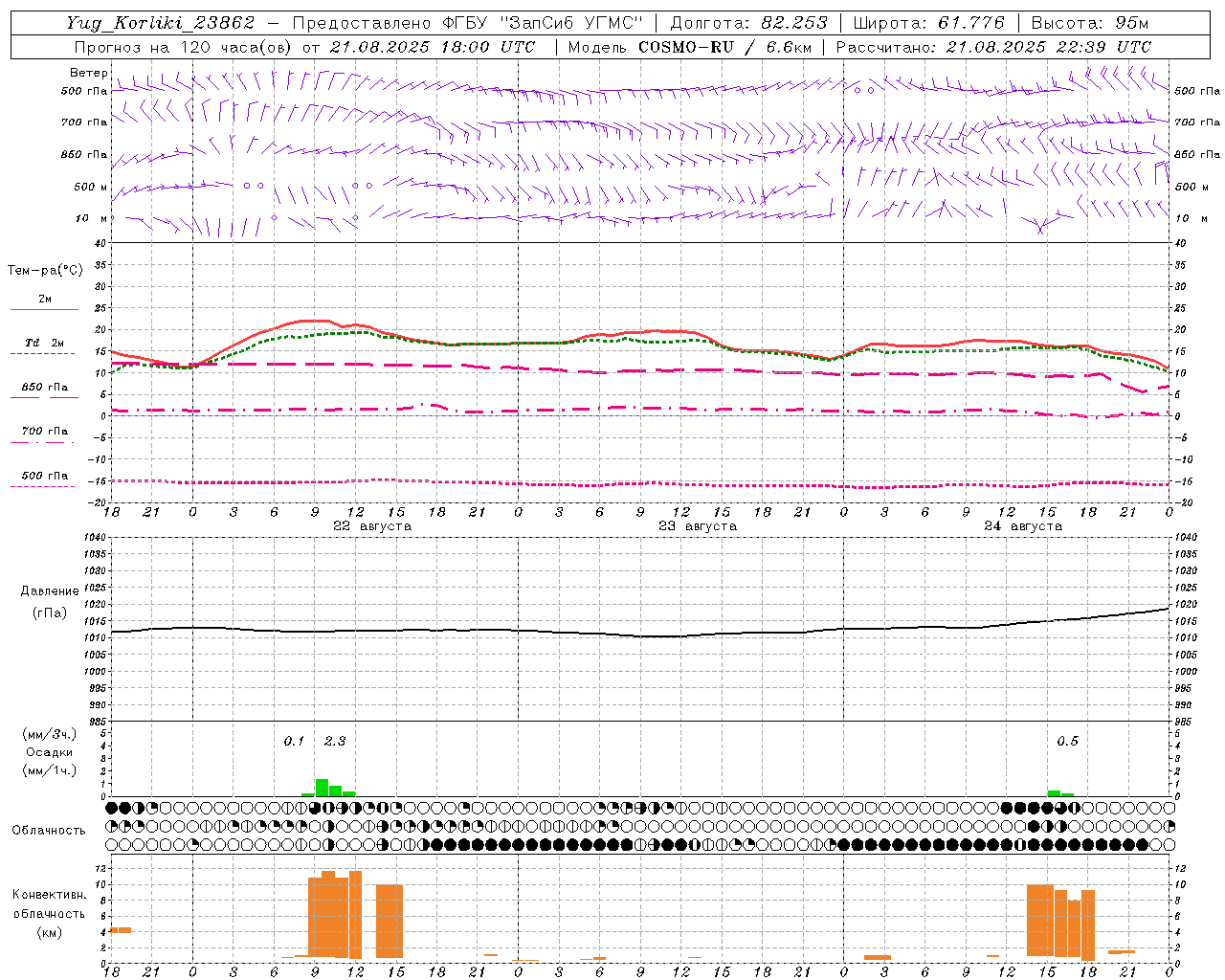Click the small orange convective bar at forecast start

121,930
